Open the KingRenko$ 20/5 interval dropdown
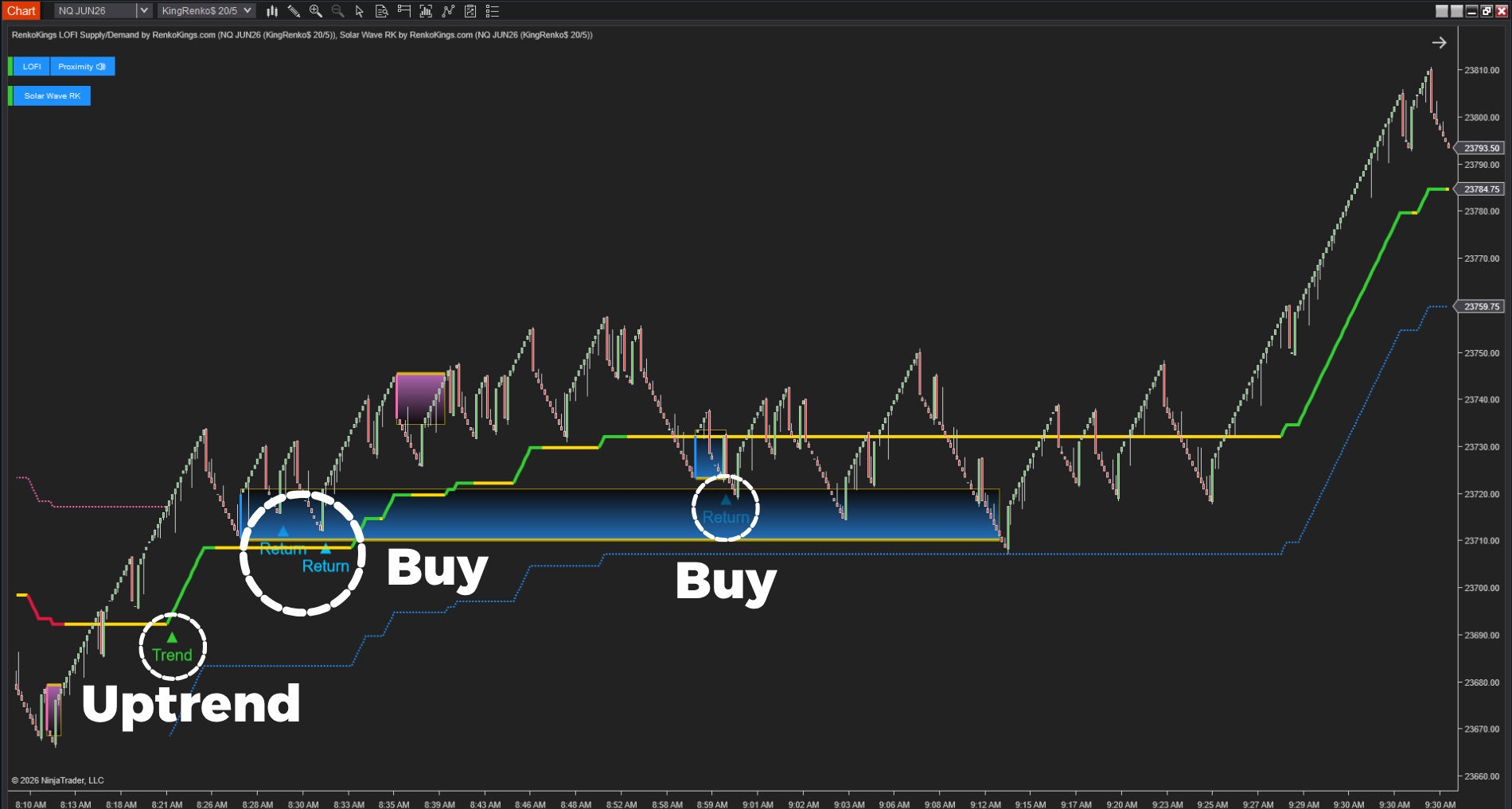1512x809 pixels. pyautogui.click(x=207, y=11)
